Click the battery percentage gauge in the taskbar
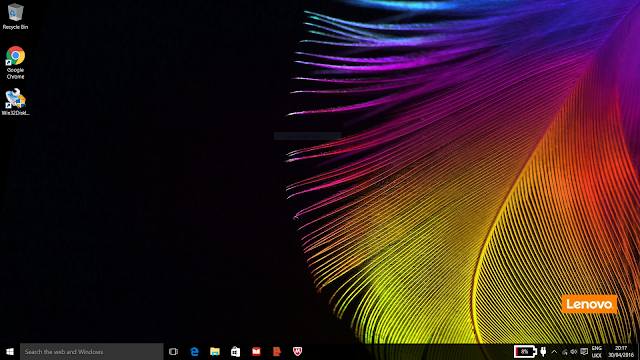The image size is (640, 360). [525, 351]
